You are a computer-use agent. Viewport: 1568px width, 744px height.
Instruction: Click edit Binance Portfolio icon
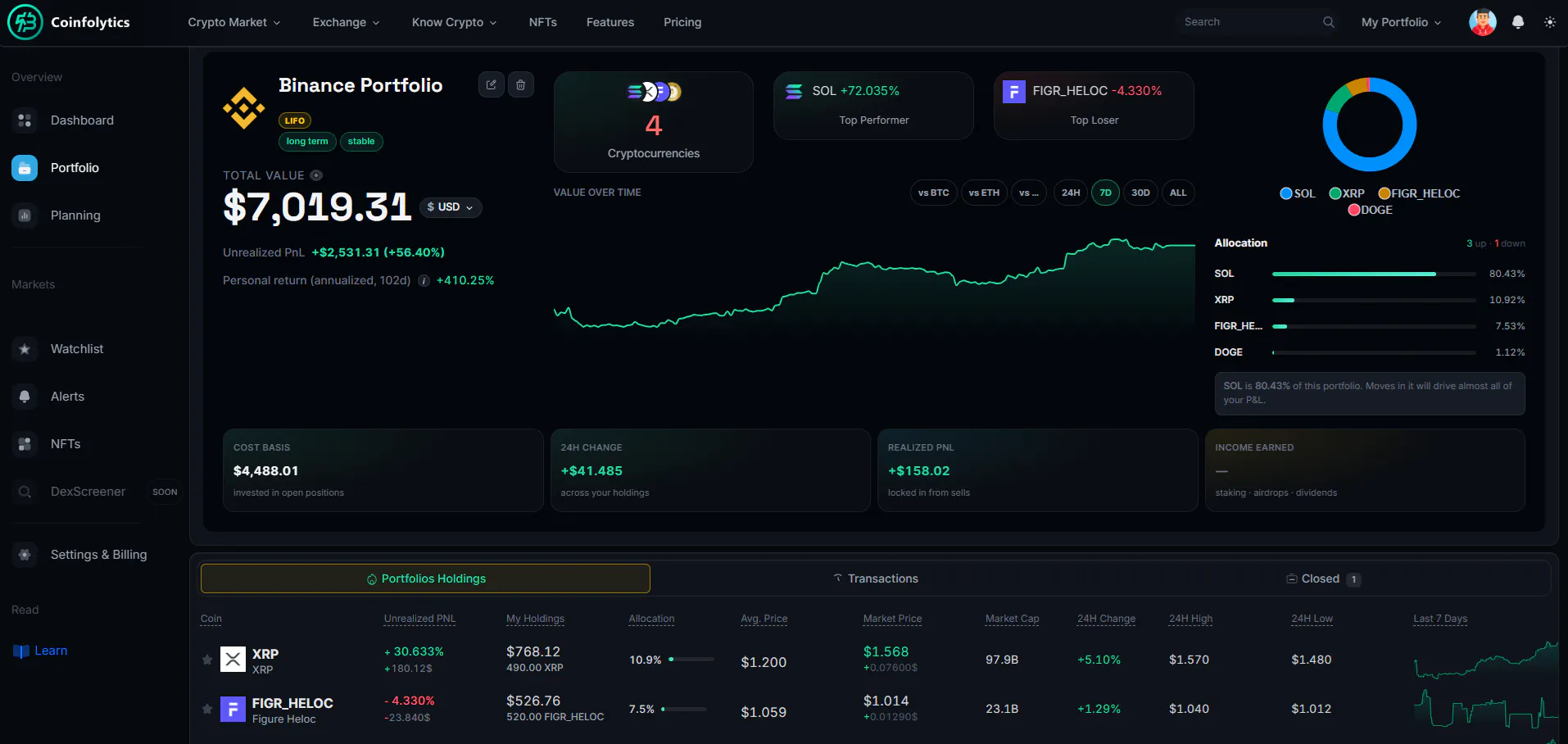point(492,84)
